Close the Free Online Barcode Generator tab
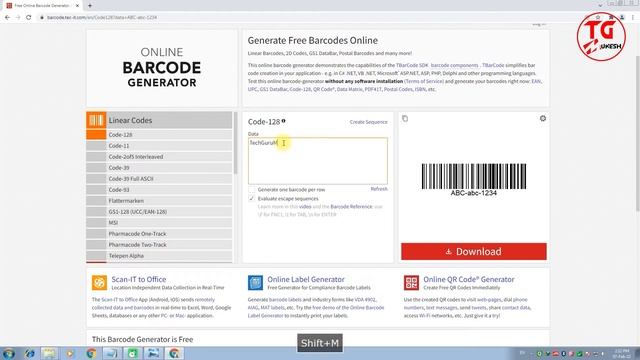The image size is (640, 360). 77,6
